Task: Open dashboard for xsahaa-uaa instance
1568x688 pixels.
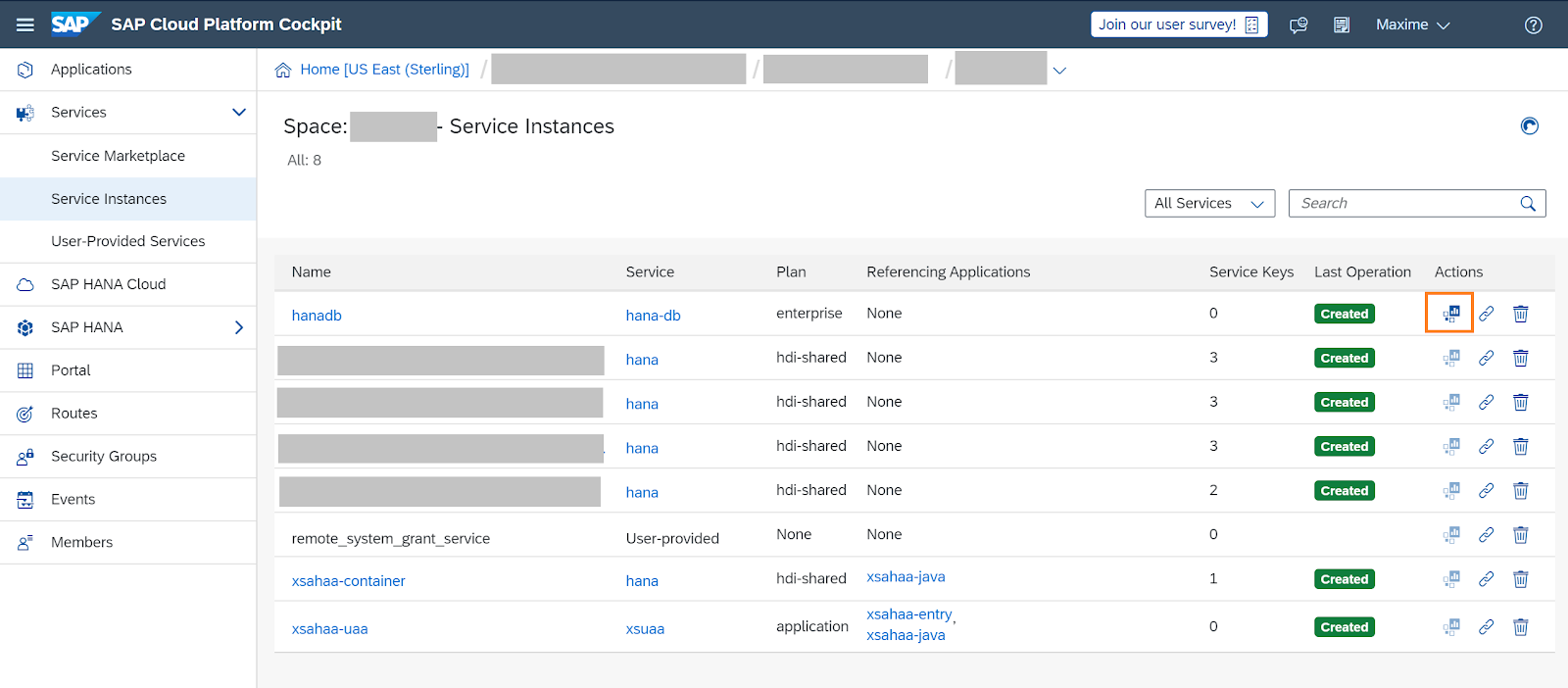Action: 1451,626
